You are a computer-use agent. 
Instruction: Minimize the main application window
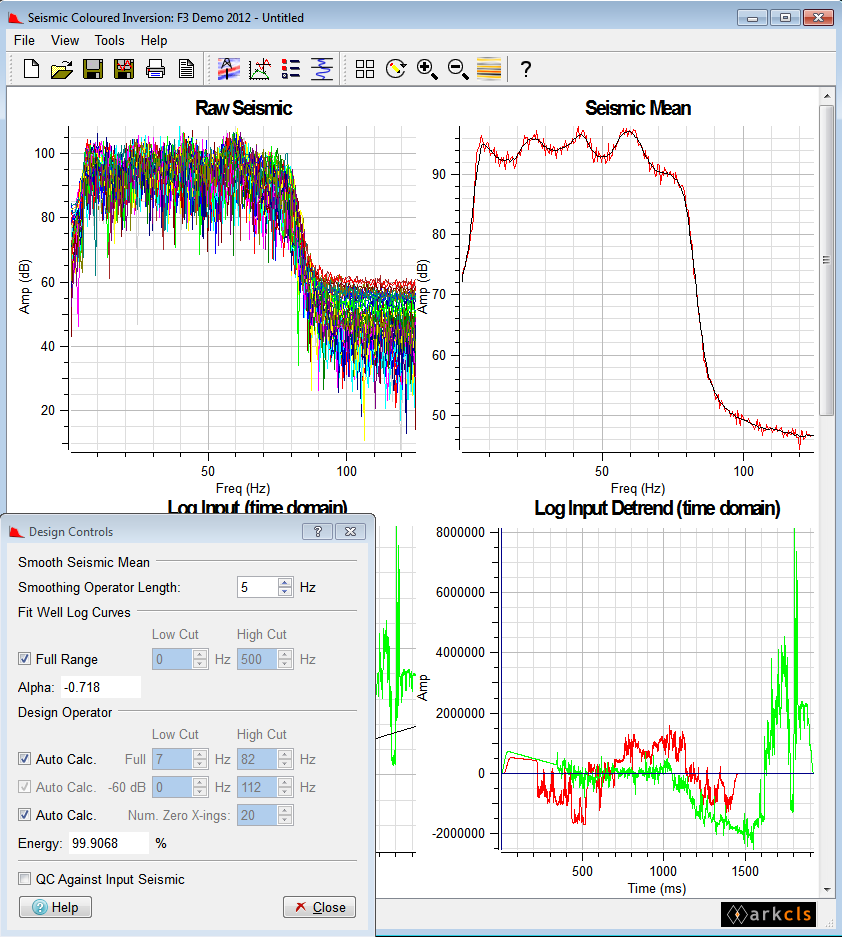[752, 18]
